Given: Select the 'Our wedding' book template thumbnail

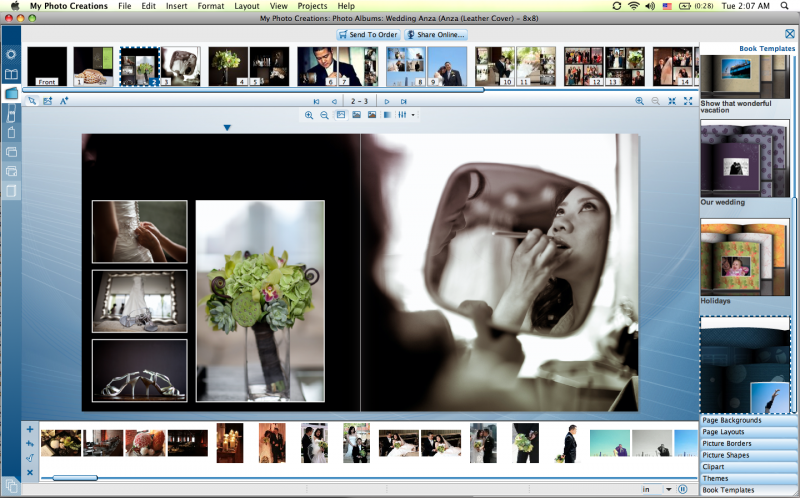Looking at the screenshot, I should [747, 158].
